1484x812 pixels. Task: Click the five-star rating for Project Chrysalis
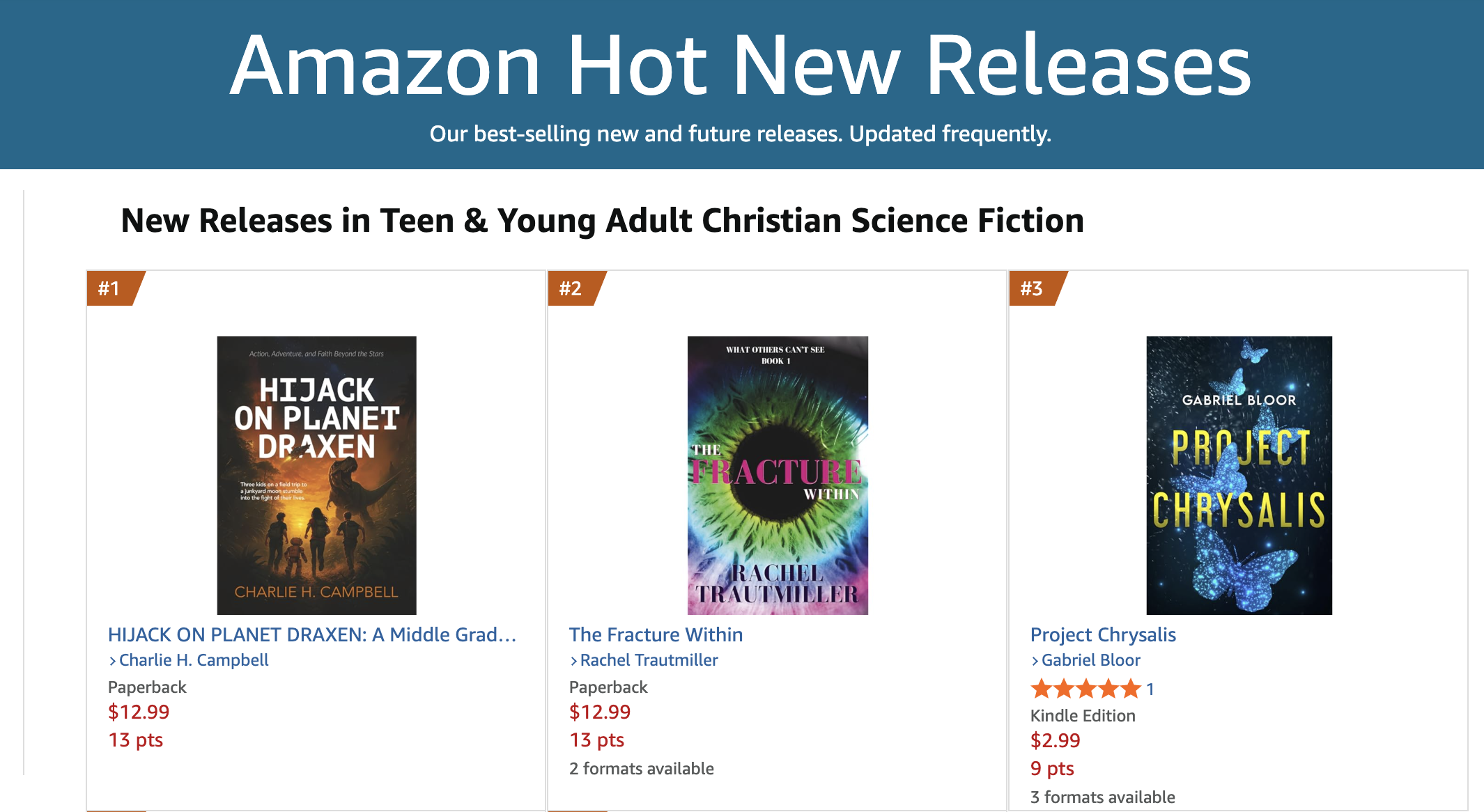[x=1085, y=689]
